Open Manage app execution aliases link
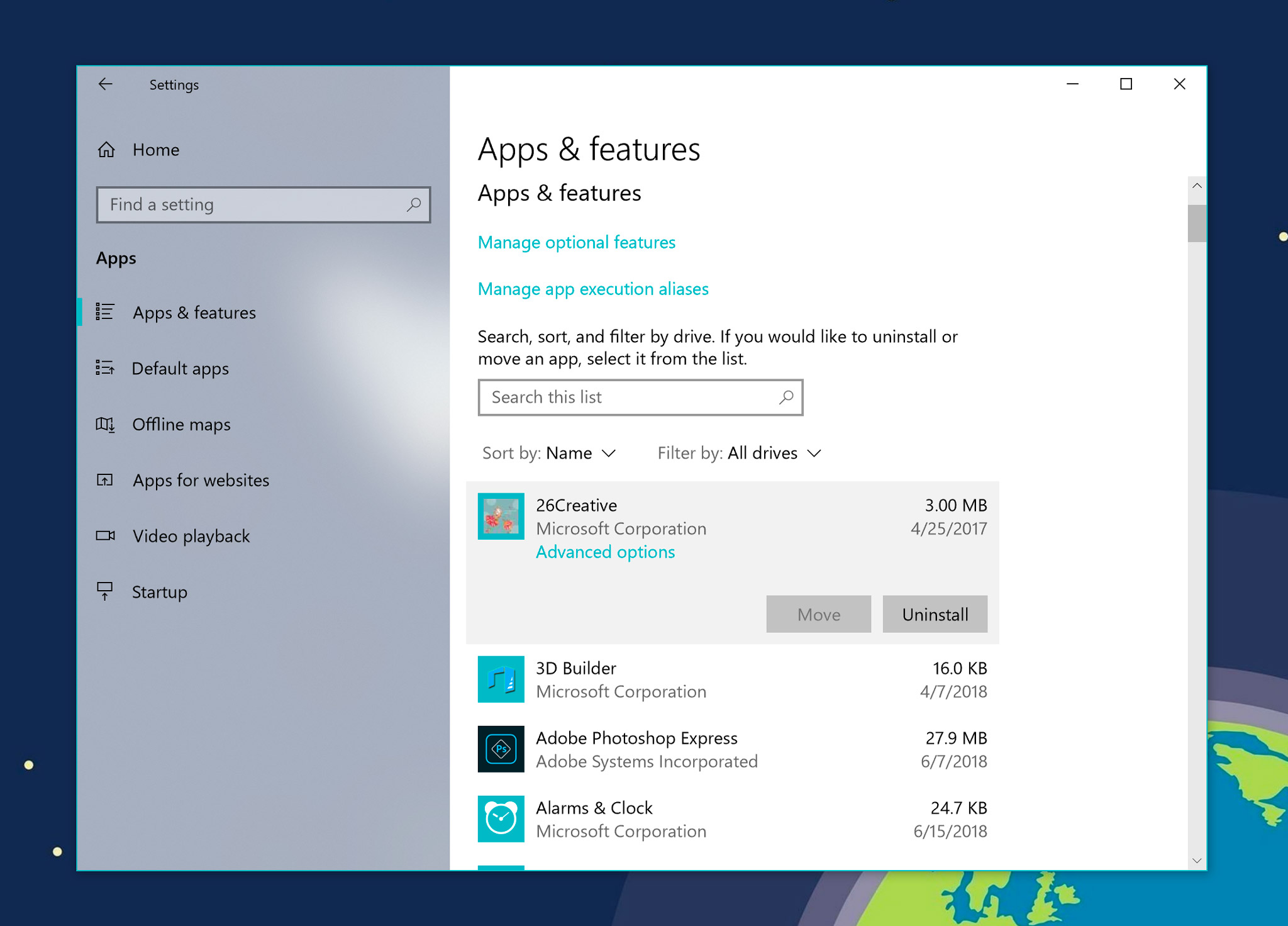 pos(593,289)
